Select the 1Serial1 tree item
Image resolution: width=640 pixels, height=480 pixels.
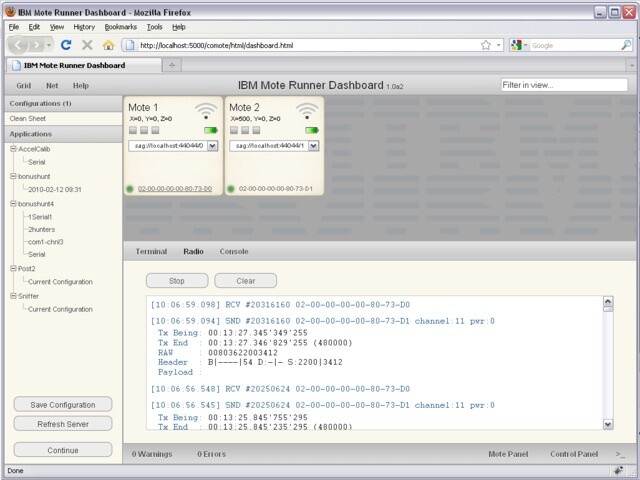40,217
